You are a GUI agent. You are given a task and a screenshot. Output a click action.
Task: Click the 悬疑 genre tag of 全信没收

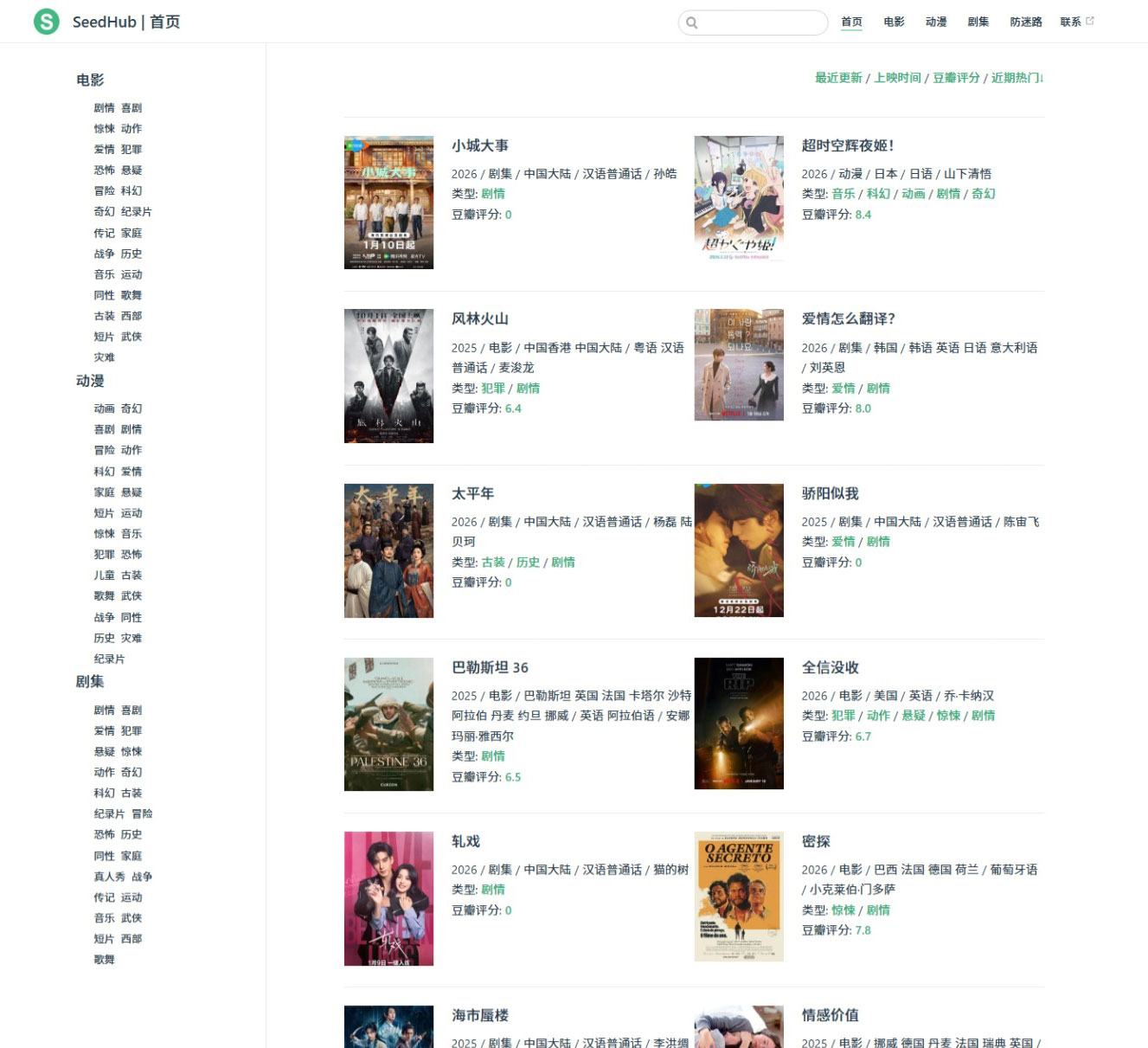pyautogui.click(x=914, y=716)
